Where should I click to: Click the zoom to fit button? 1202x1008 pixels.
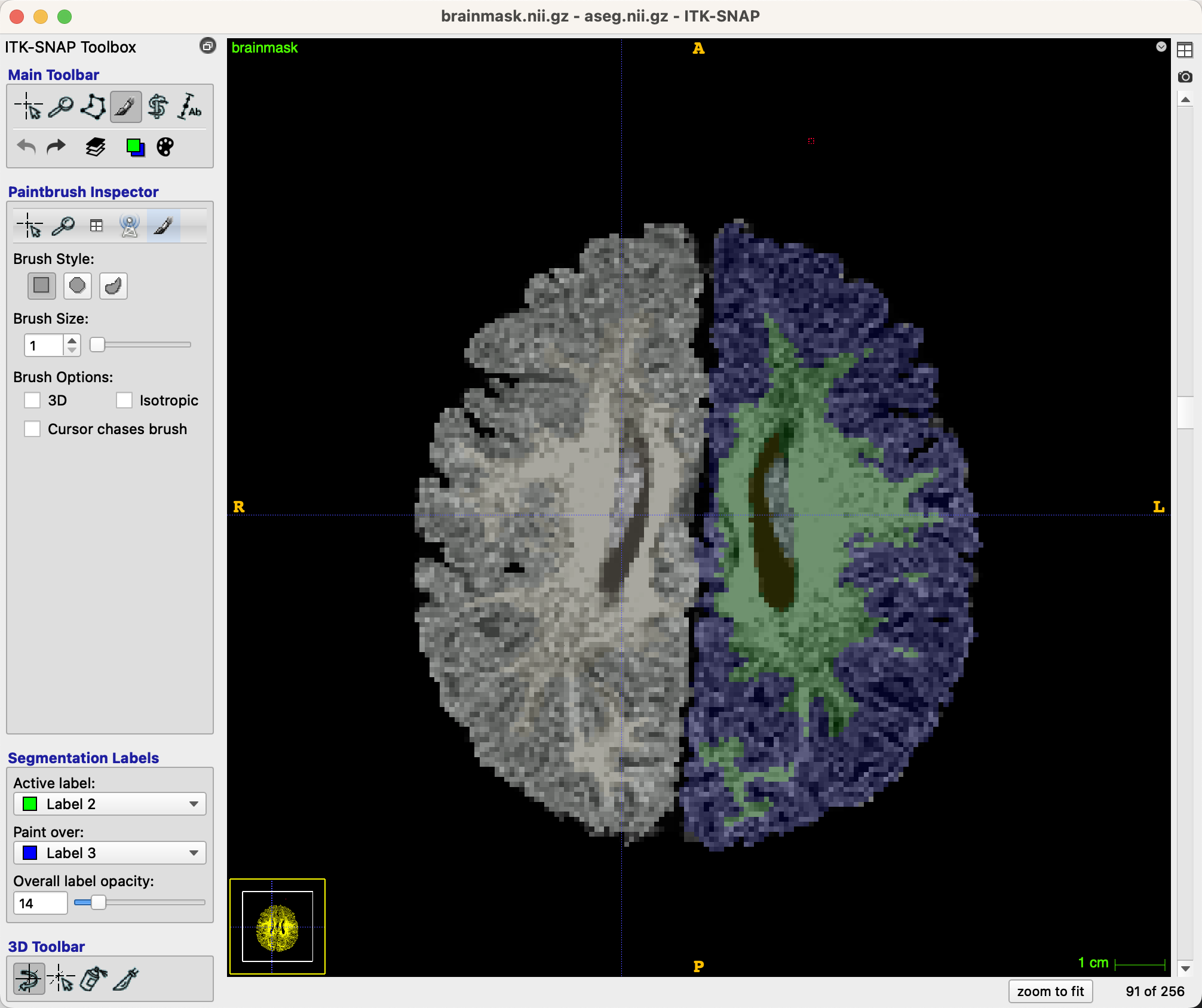tap(1050, 991)
